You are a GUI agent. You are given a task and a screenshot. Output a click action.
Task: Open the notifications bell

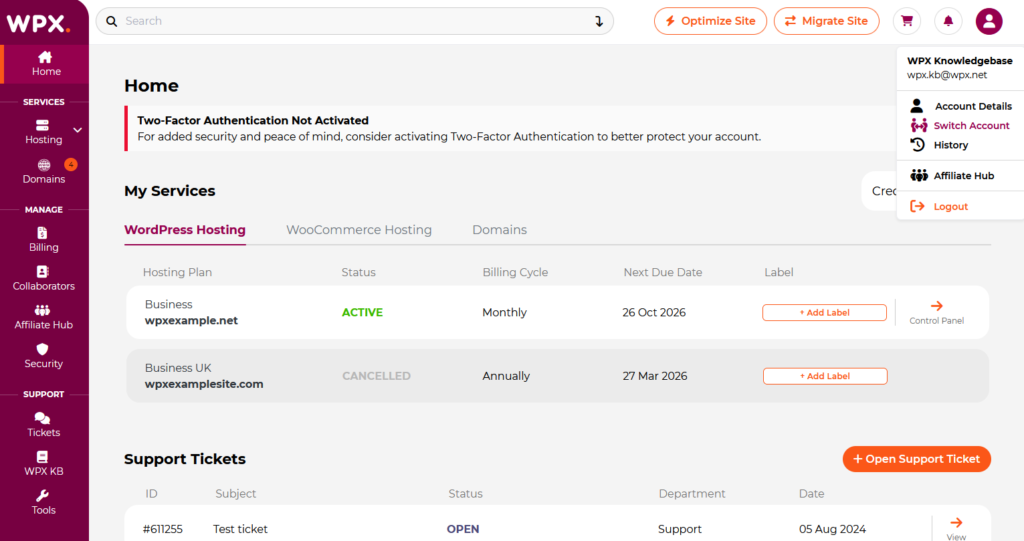(948, 22)
